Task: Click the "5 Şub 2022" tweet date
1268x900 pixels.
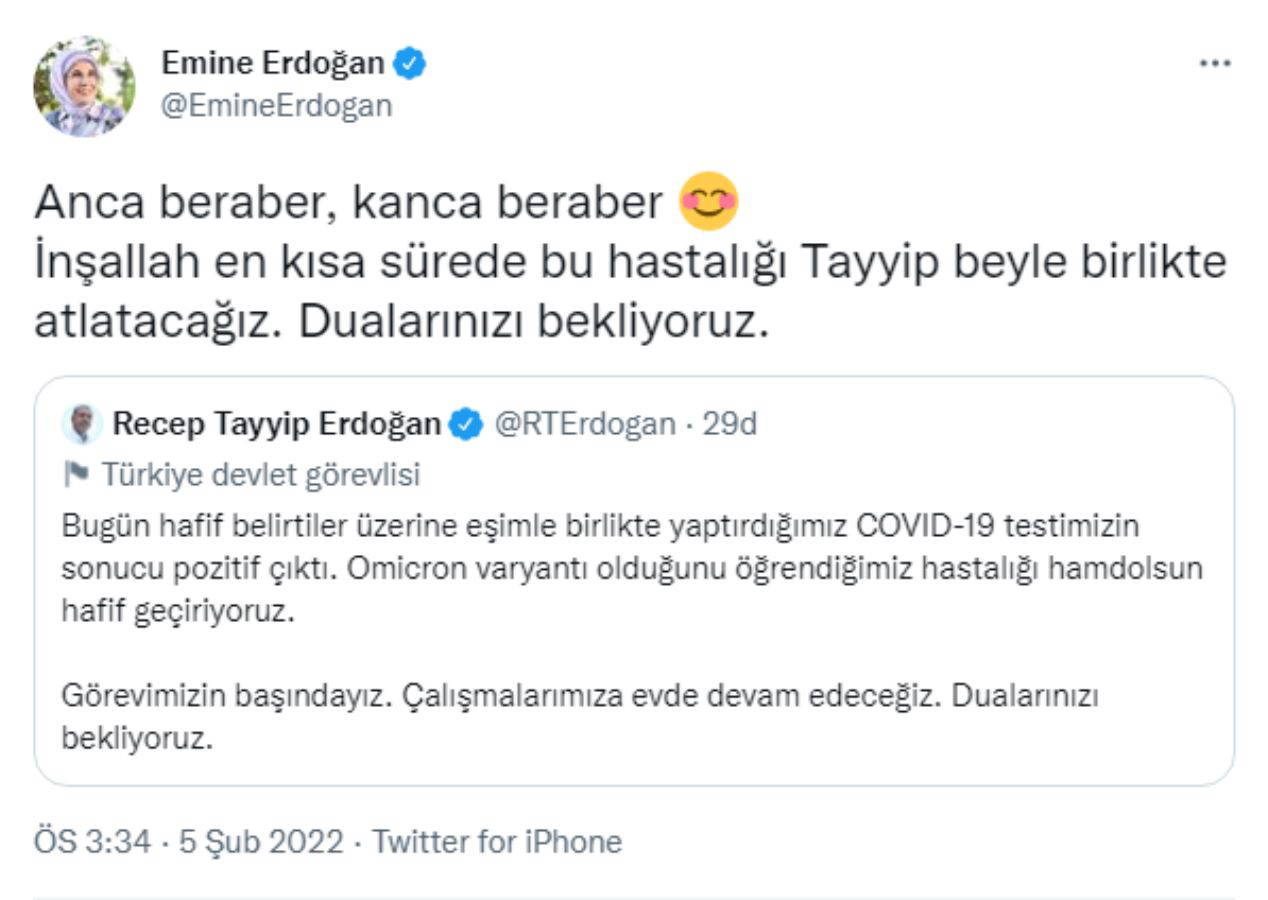Action: (x=260, y=841)
